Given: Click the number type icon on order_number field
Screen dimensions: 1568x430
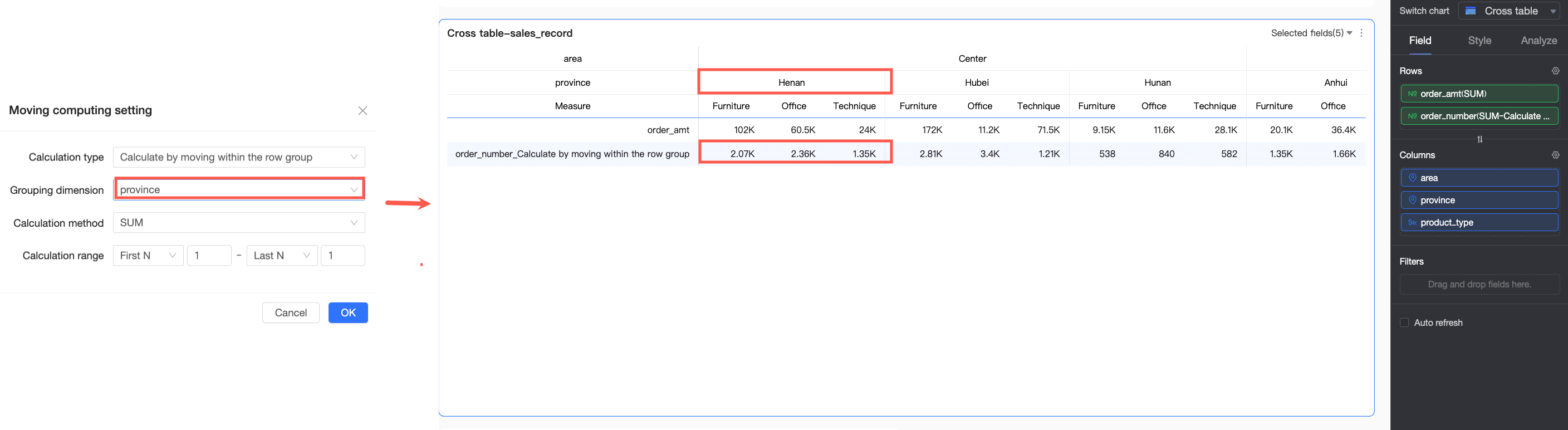Looking at the screenshot, I should point(1412,116).
